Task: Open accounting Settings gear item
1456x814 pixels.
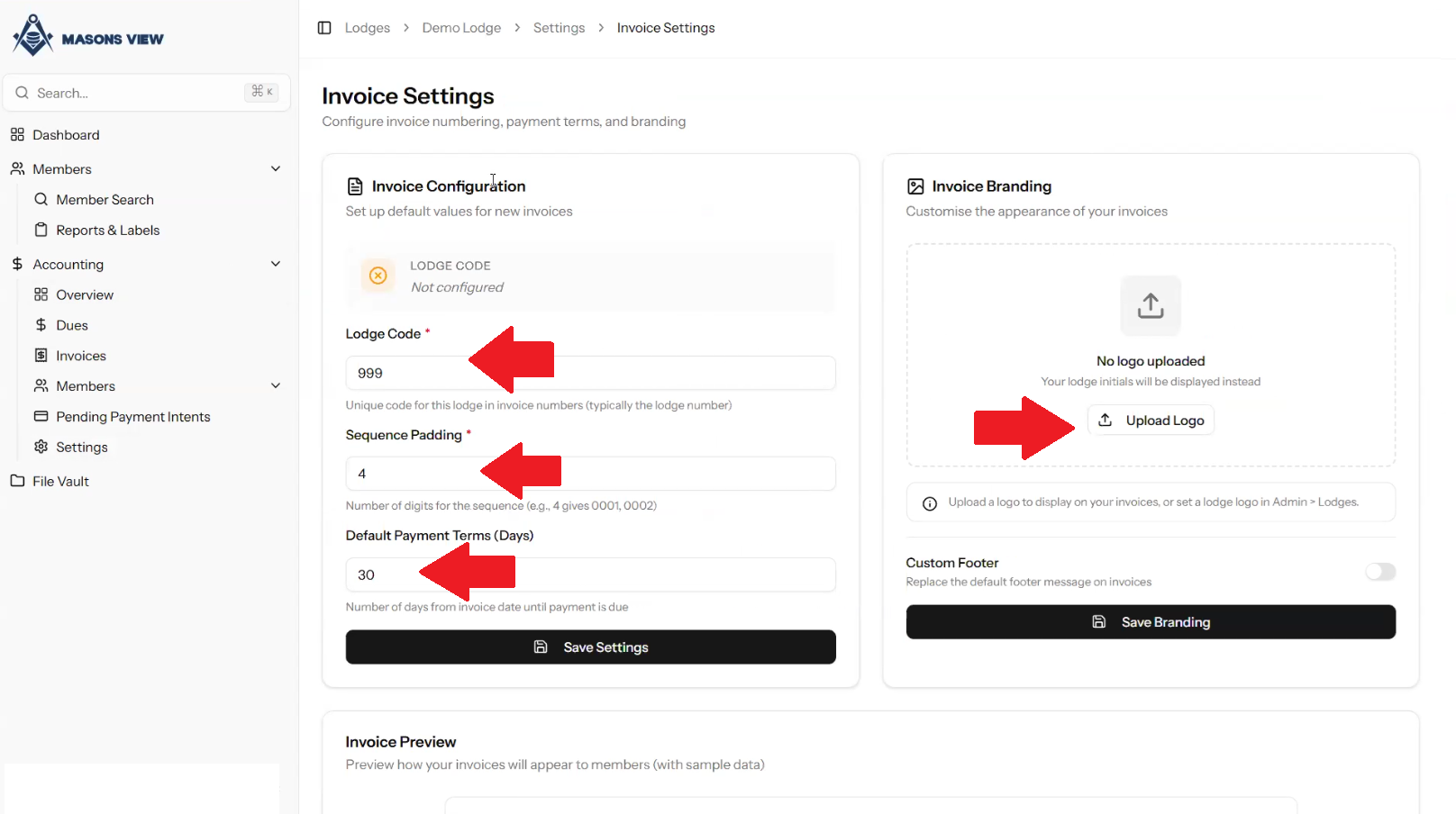Action: click(x=81, y=448)
